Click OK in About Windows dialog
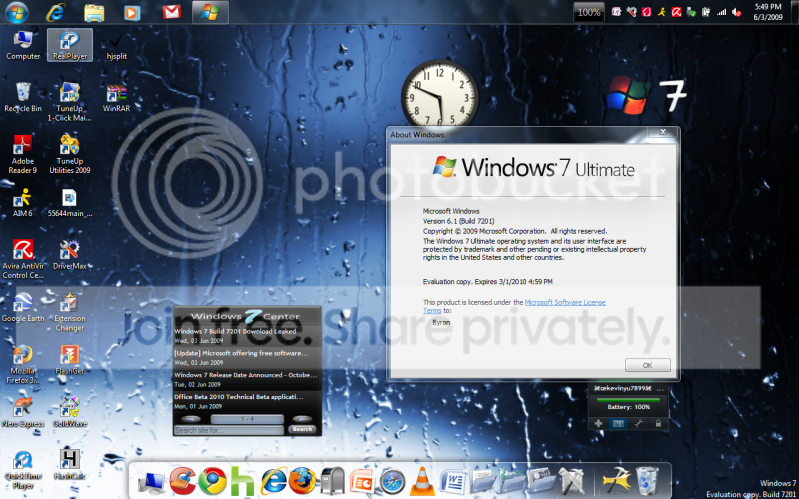 [648, 365]
